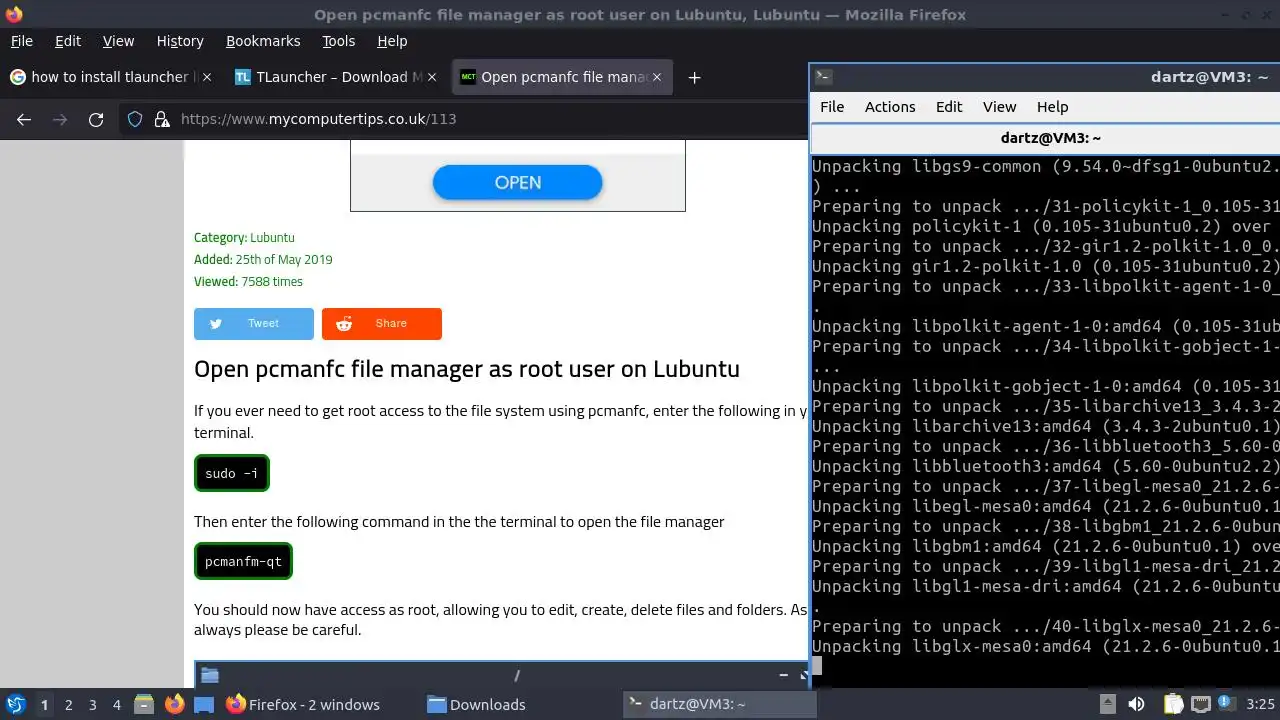Click the terminal window title bar icon
The width and height of the screenshot is (1280, 720).
(x=823, y=77)
